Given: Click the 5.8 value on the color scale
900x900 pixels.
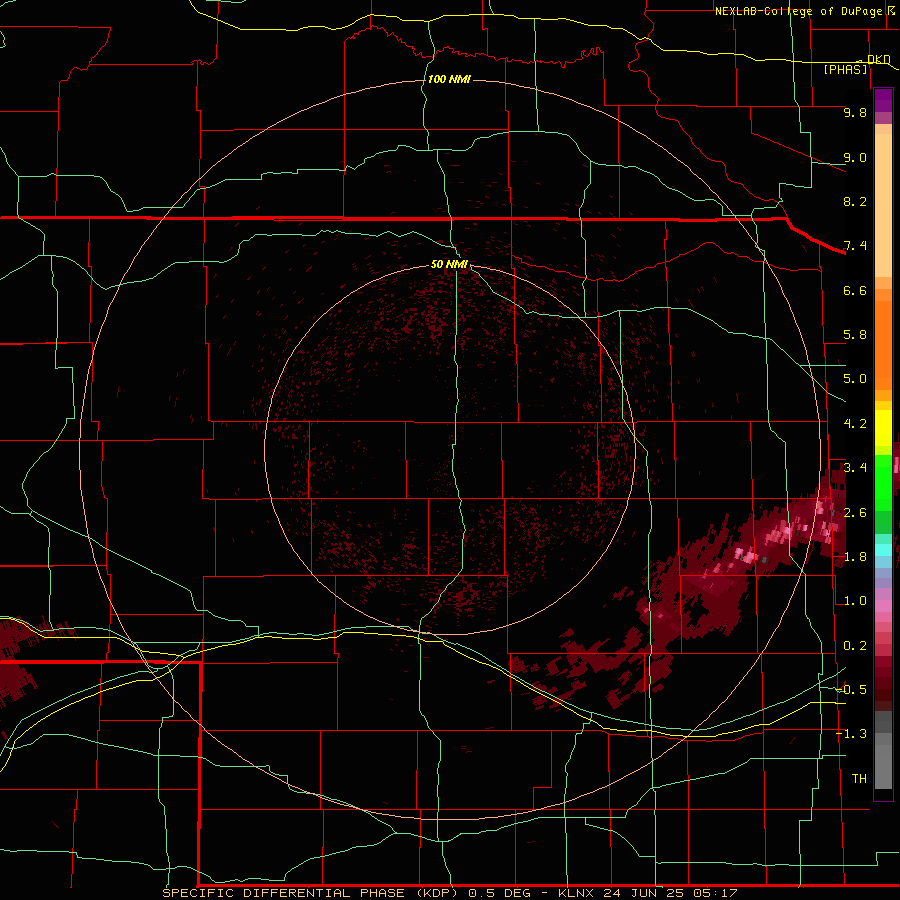Looking at the screenshot, I should tap(855, 335).
